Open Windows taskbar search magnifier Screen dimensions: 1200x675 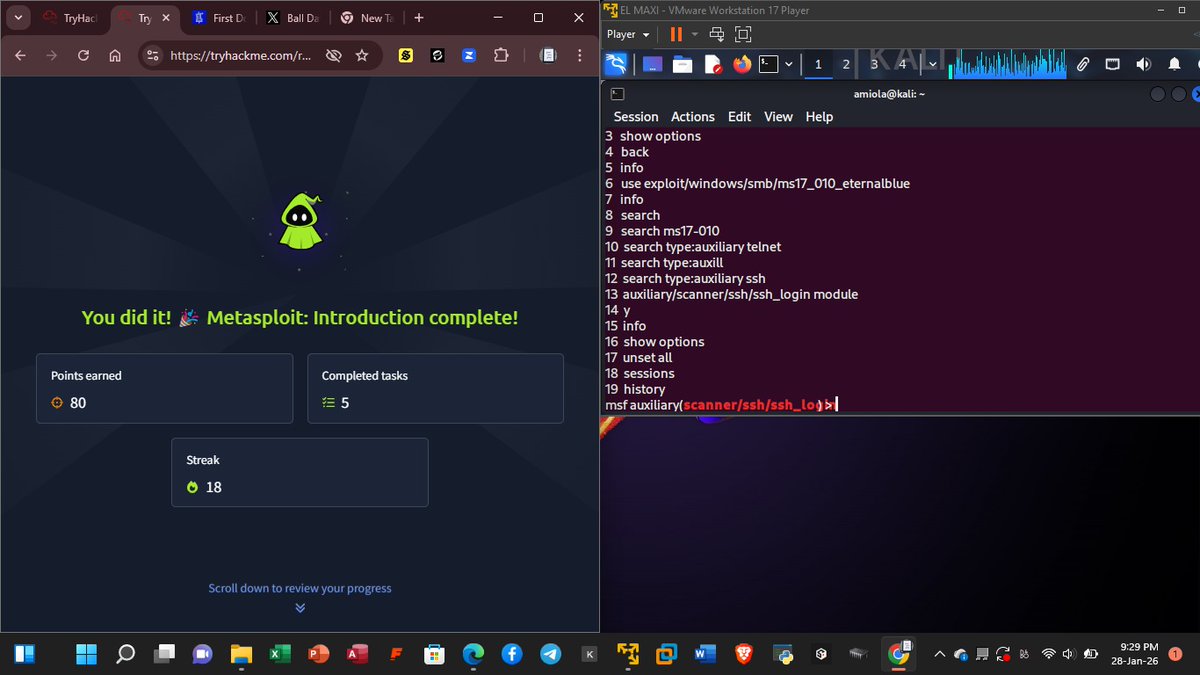coord(125,654)
